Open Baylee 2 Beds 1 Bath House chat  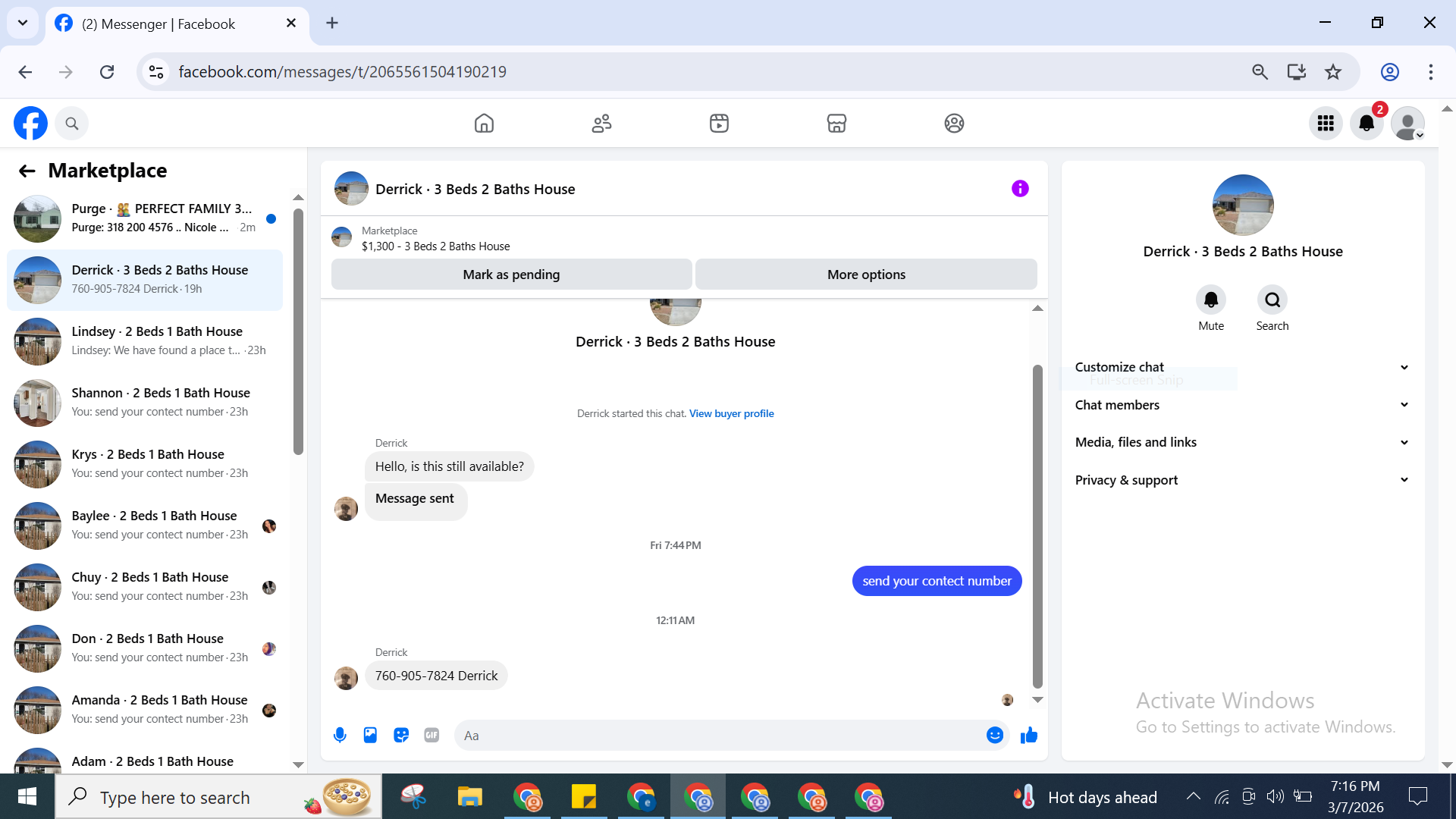pyautogui.click(x=145, y=526)
